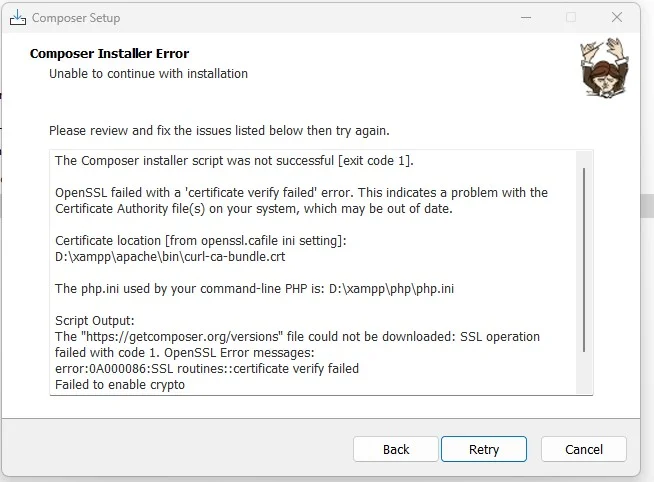Click the exit code 1 message line
Screen dimensions: 654x482
pyautogui.click(x=234, y=161)
